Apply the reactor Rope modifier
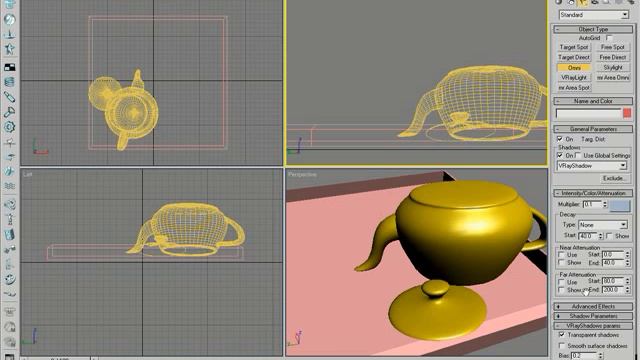This screenshot has height=360, width=640. 9,342
